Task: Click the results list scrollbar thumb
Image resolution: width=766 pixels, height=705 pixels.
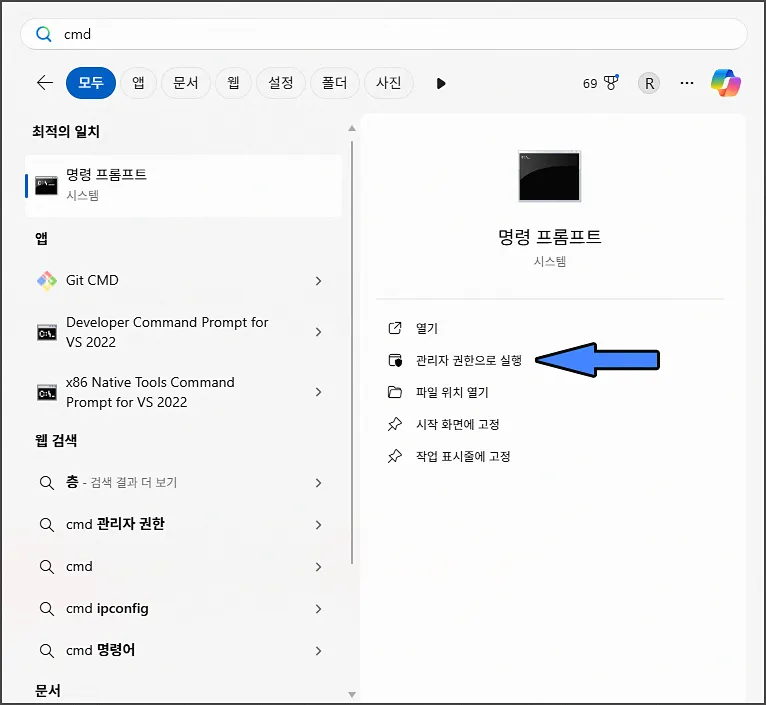Action: 352,353
